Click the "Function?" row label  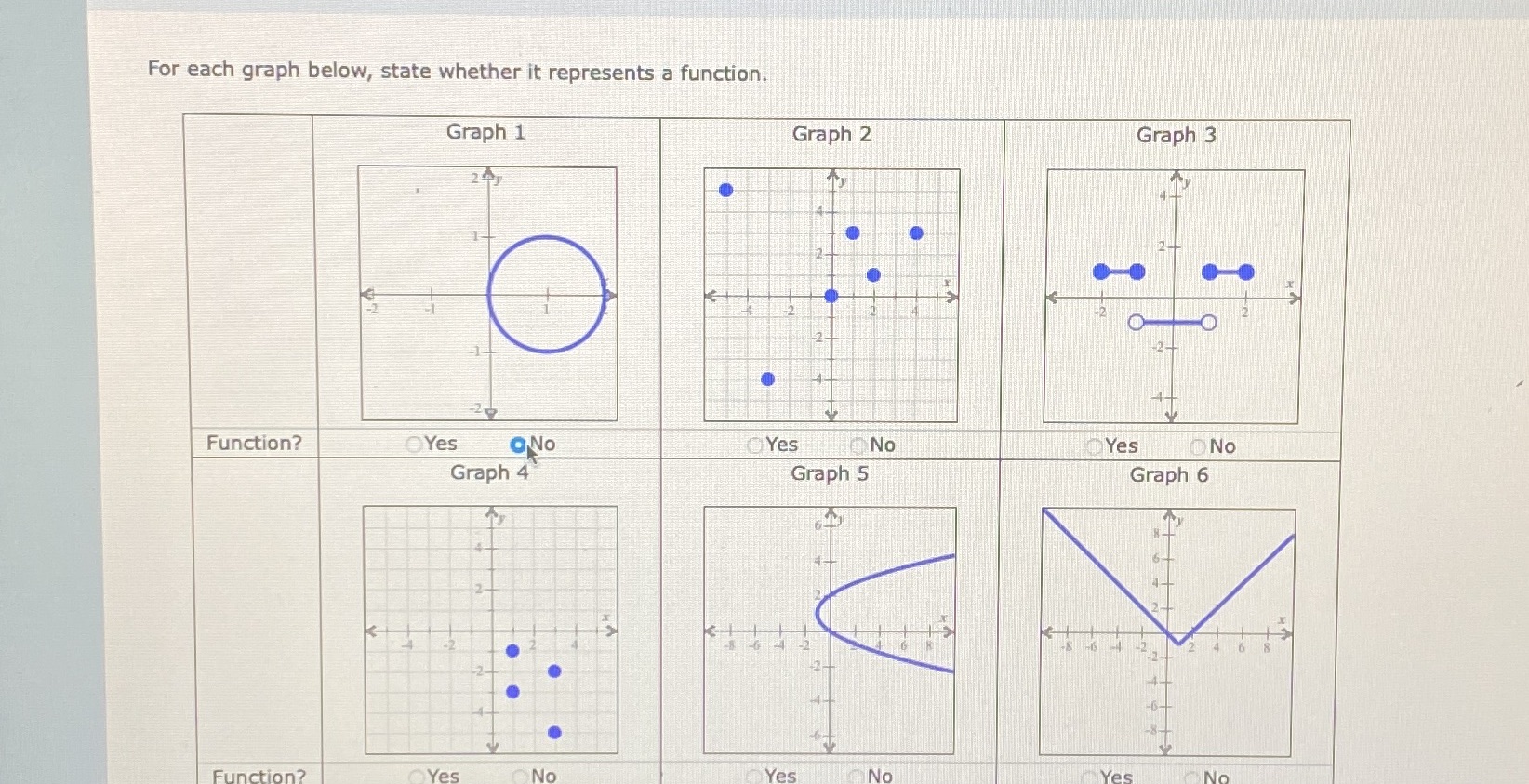coord(254,443)
